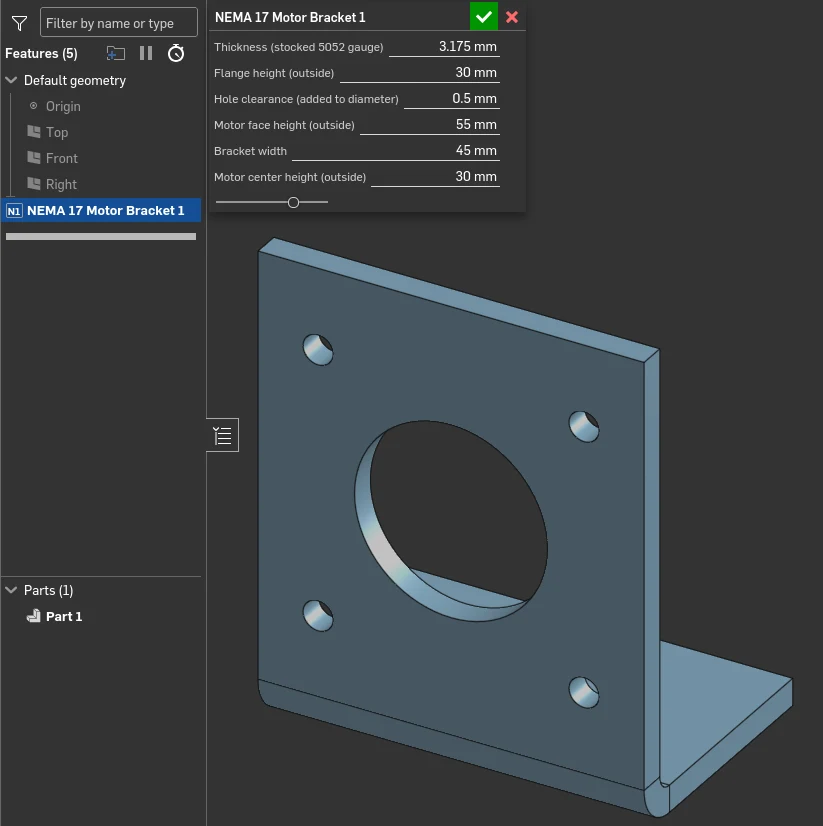Open regeneration times stopwatch icon
823x826 pixels.
coord(176,53)
